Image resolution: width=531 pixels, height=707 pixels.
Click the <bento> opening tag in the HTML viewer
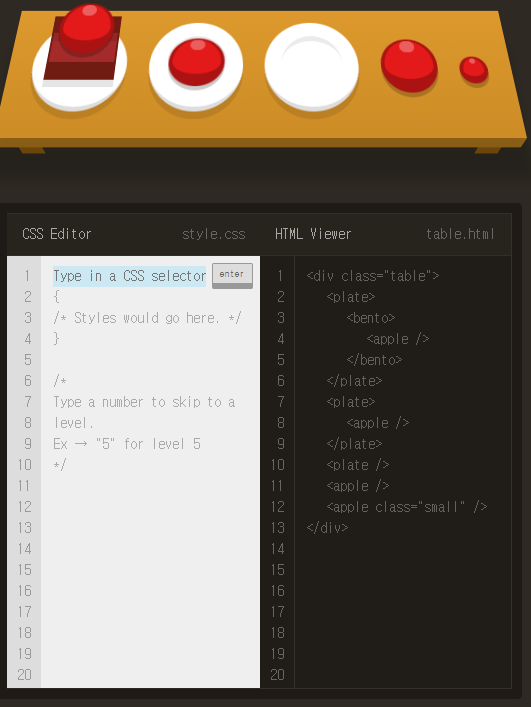(371, 318)
